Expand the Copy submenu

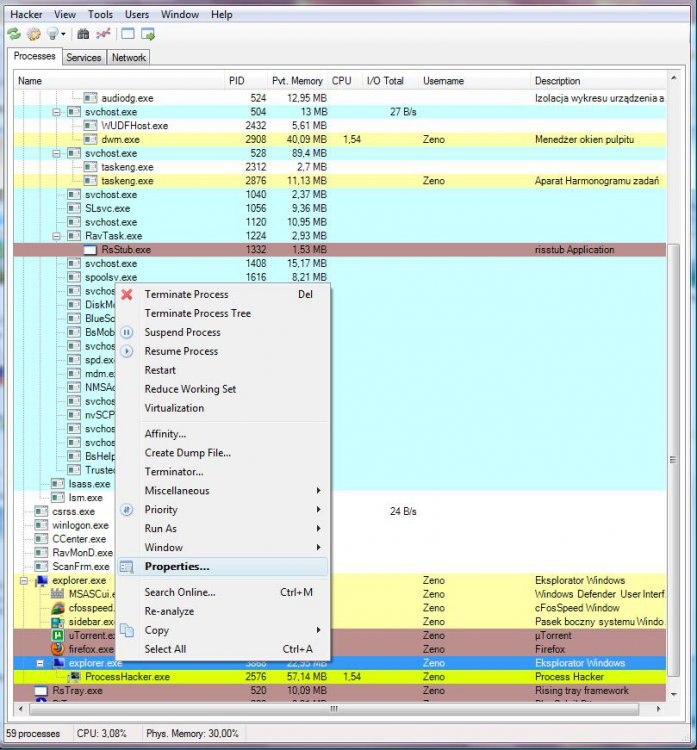click(223, 630)
